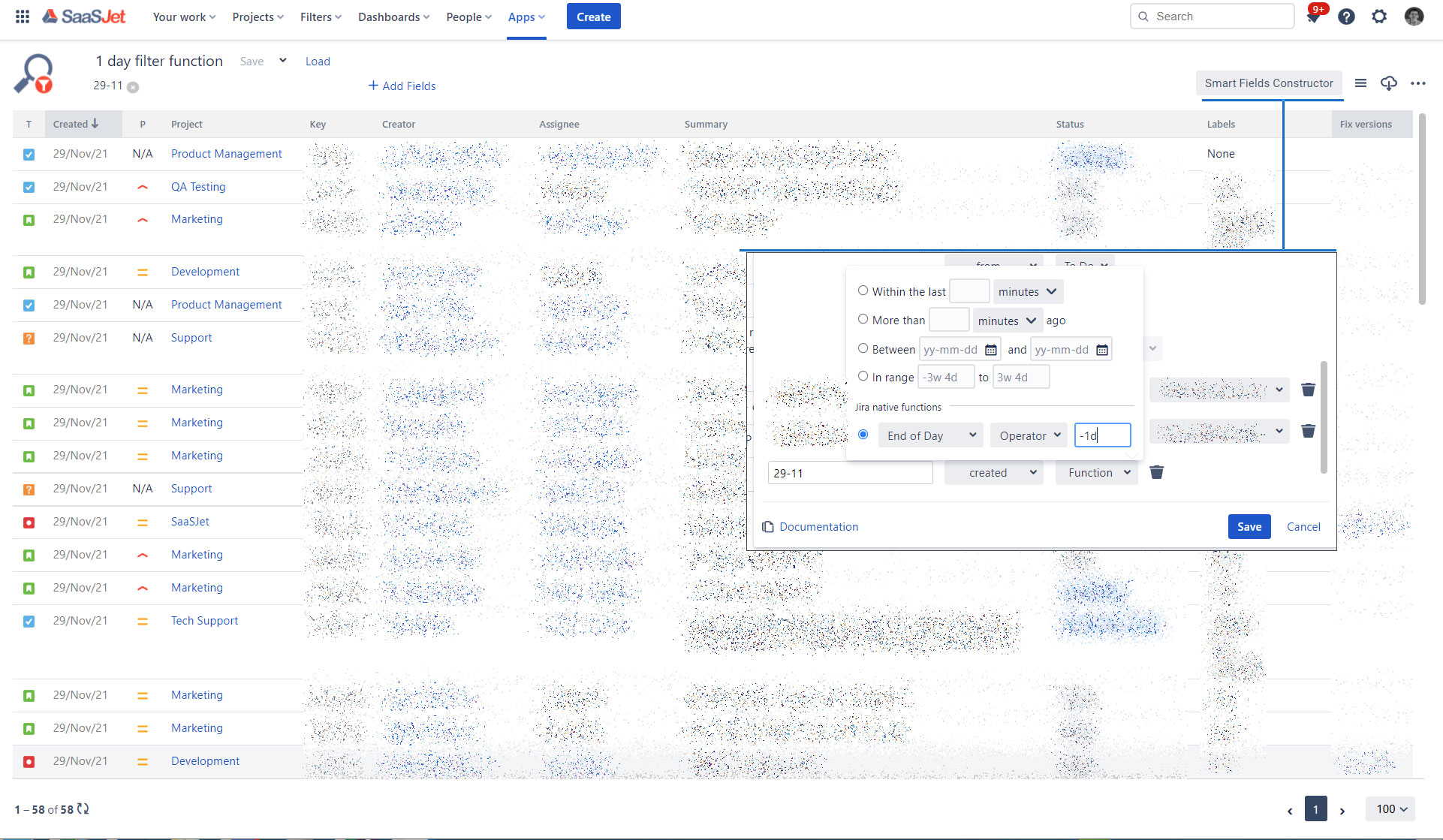
Task: Expand the End of Day function dropdown
Action: coord(930,435)
